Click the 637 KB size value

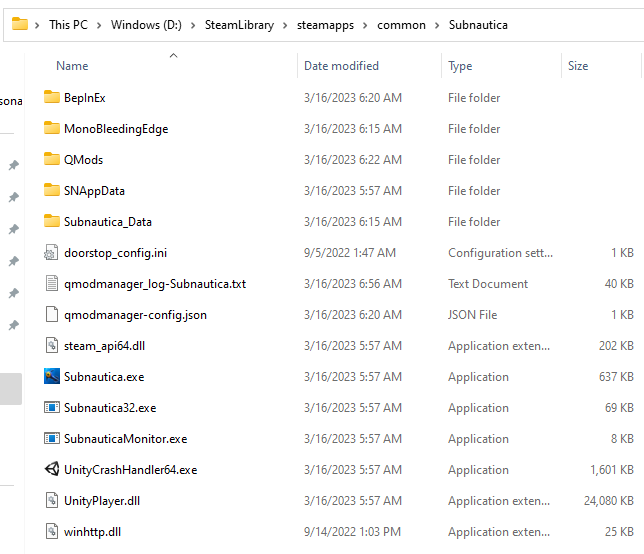coord(616,377)
